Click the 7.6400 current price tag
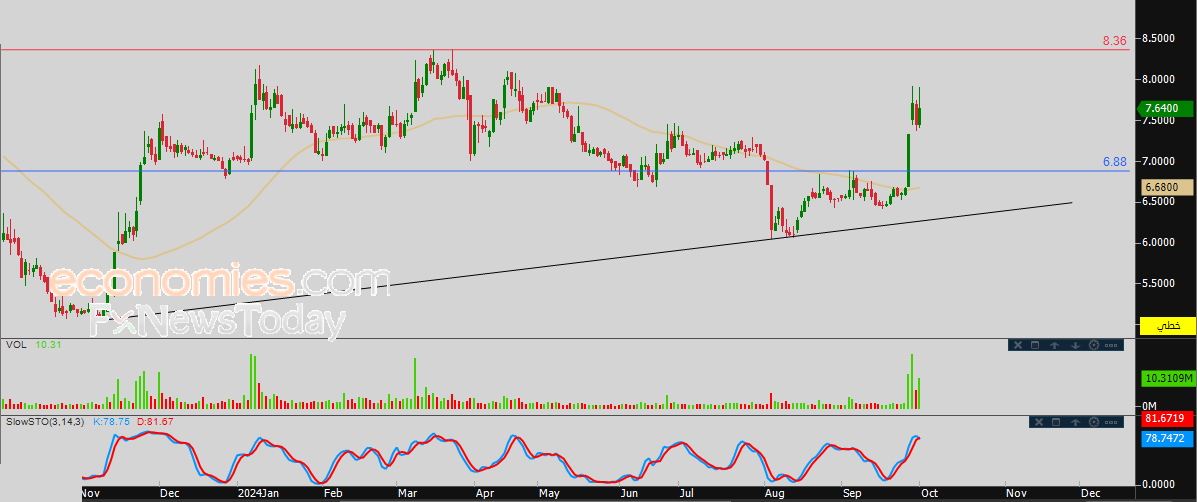This screenshot has width=1197, height=502. (1166, 109)
